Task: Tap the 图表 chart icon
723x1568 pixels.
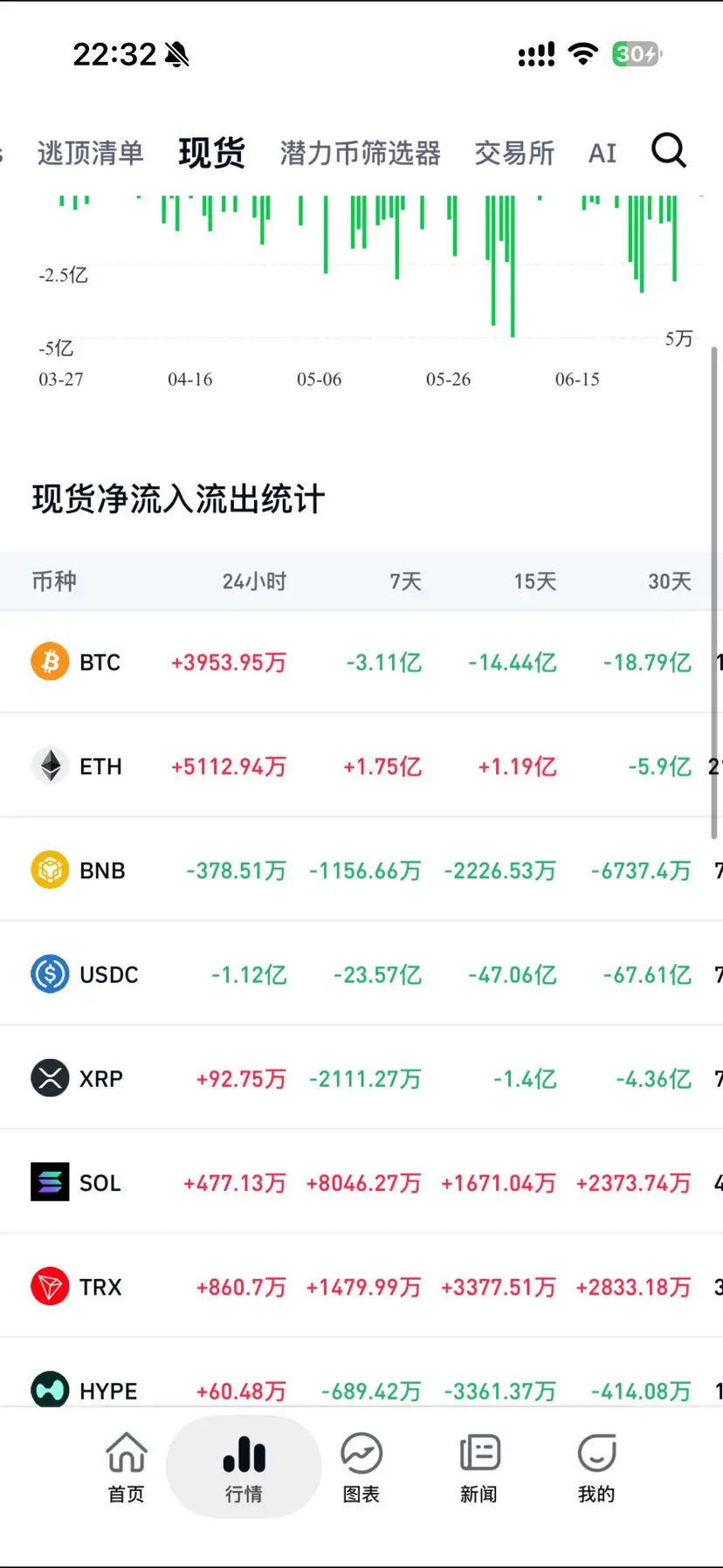Action: pos(361,1453)
